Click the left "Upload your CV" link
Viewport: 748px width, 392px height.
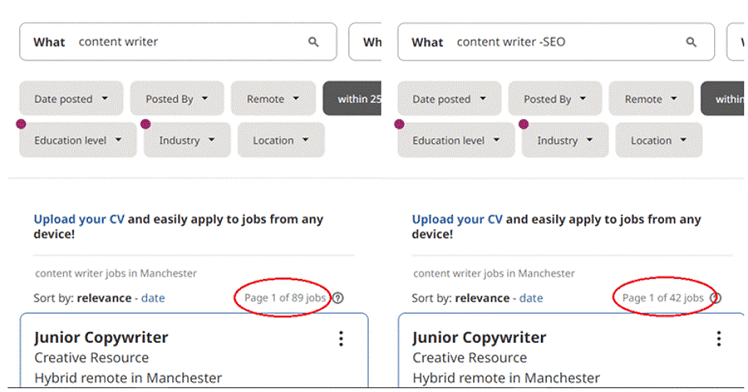point(79,219)
